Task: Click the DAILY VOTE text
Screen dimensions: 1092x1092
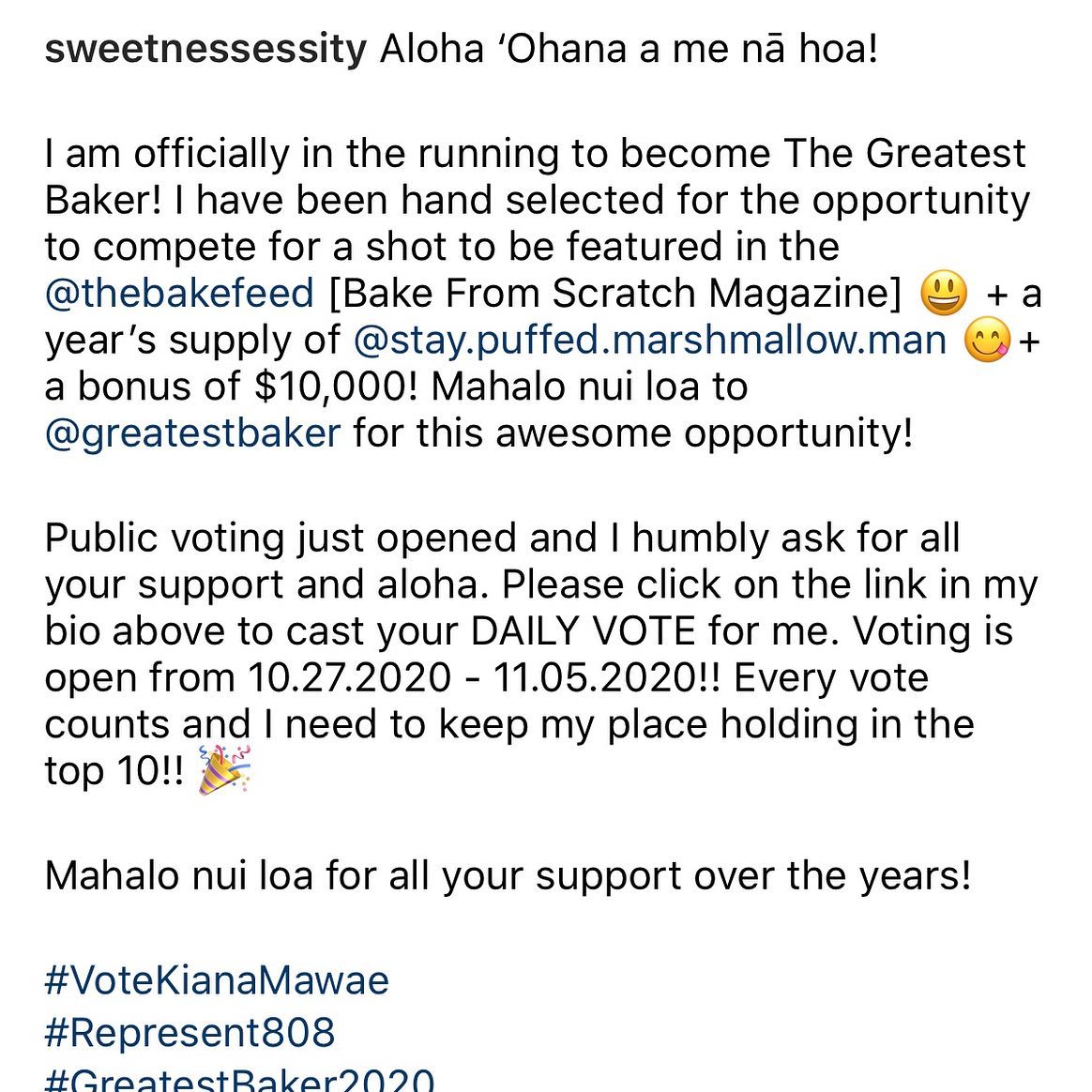Action: (x=584, y=631)
